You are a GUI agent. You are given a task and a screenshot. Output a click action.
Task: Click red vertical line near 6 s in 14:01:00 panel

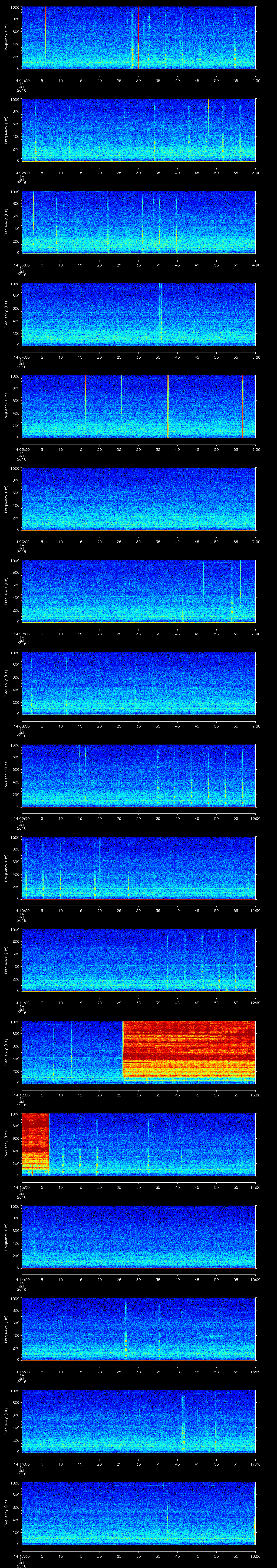45,34
